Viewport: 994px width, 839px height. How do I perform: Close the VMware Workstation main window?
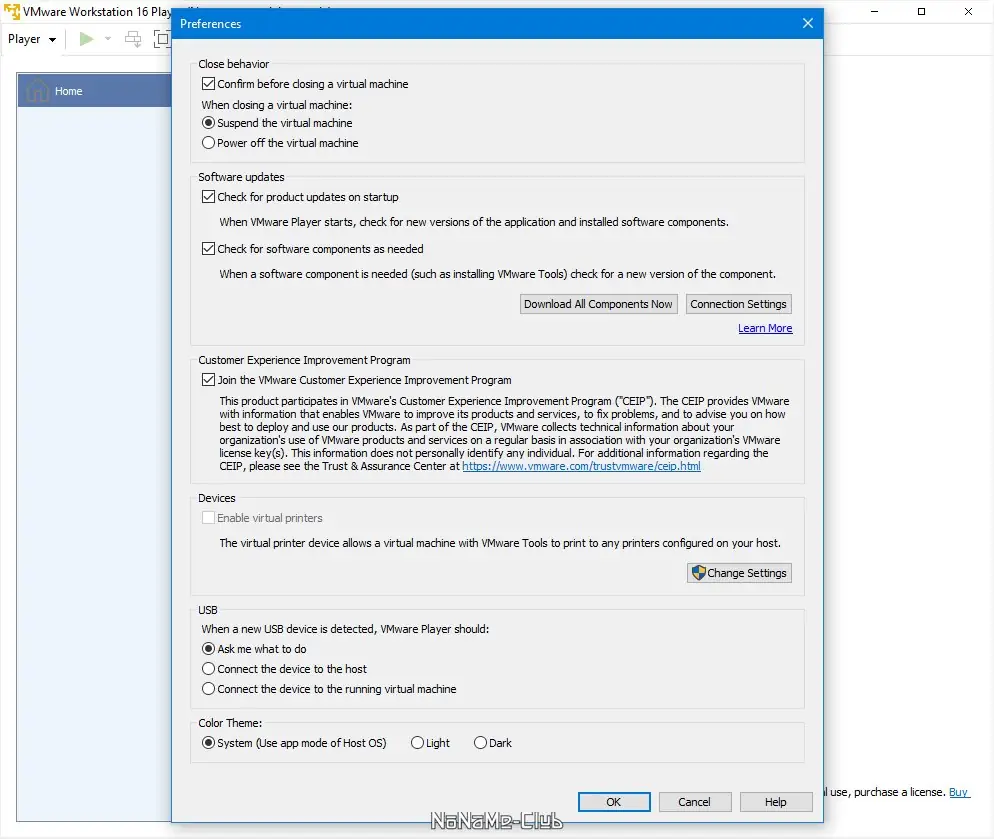click(x=968, y=11)
